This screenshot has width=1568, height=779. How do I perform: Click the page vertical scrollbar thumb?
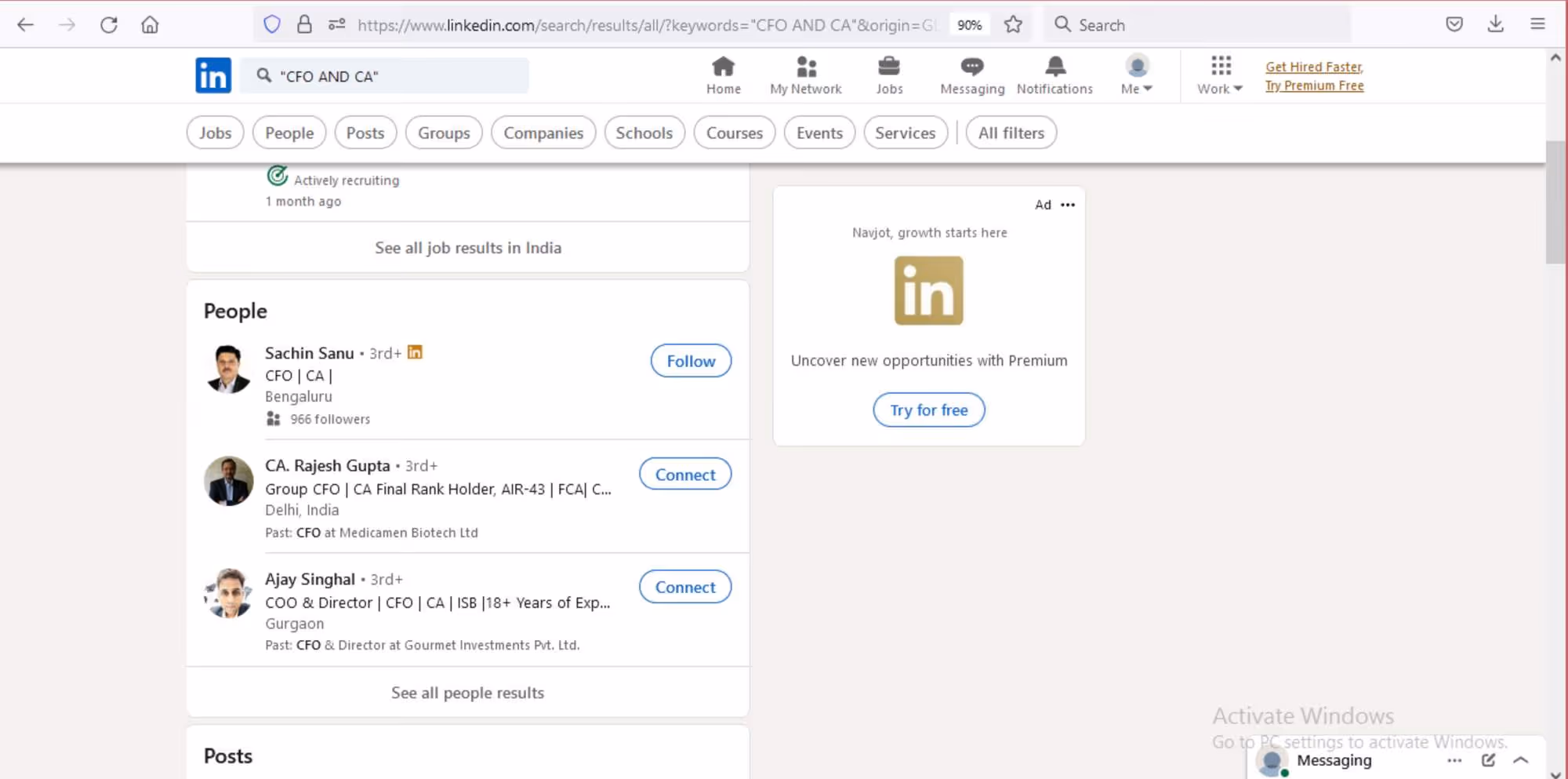click(x=1555, y=202)
